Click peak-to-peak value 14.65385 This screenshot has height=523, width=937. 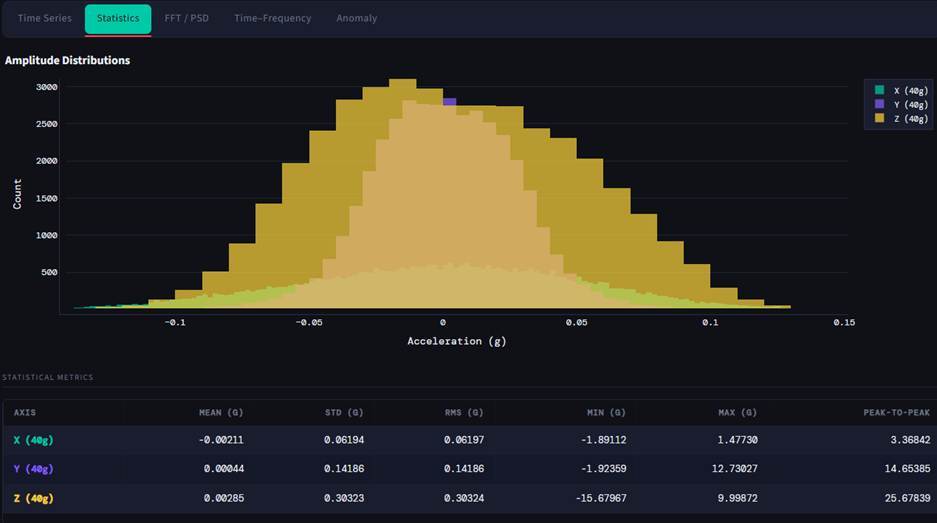click(x=907, y=469)
